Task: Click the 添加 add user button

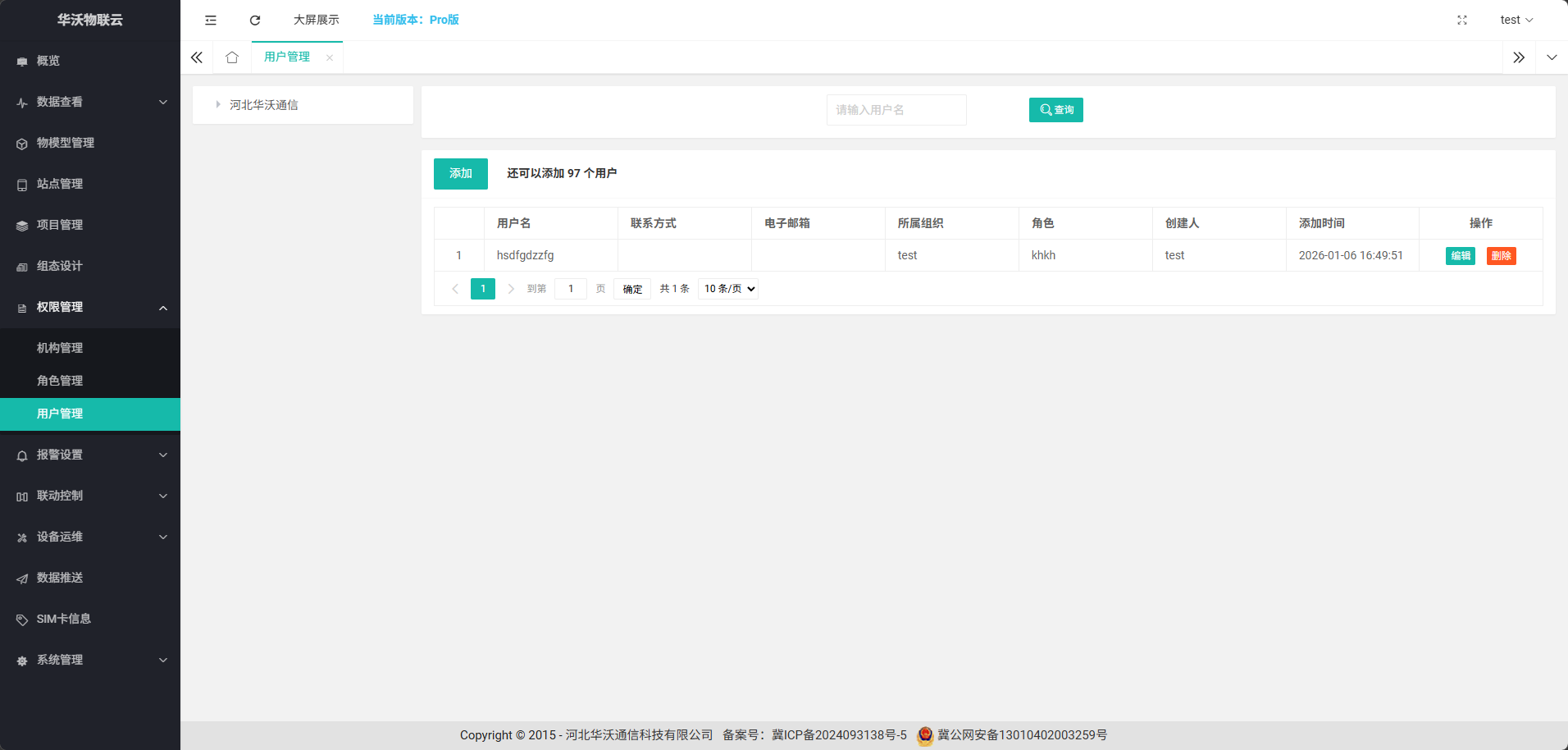Action: (x=460, y=174)
